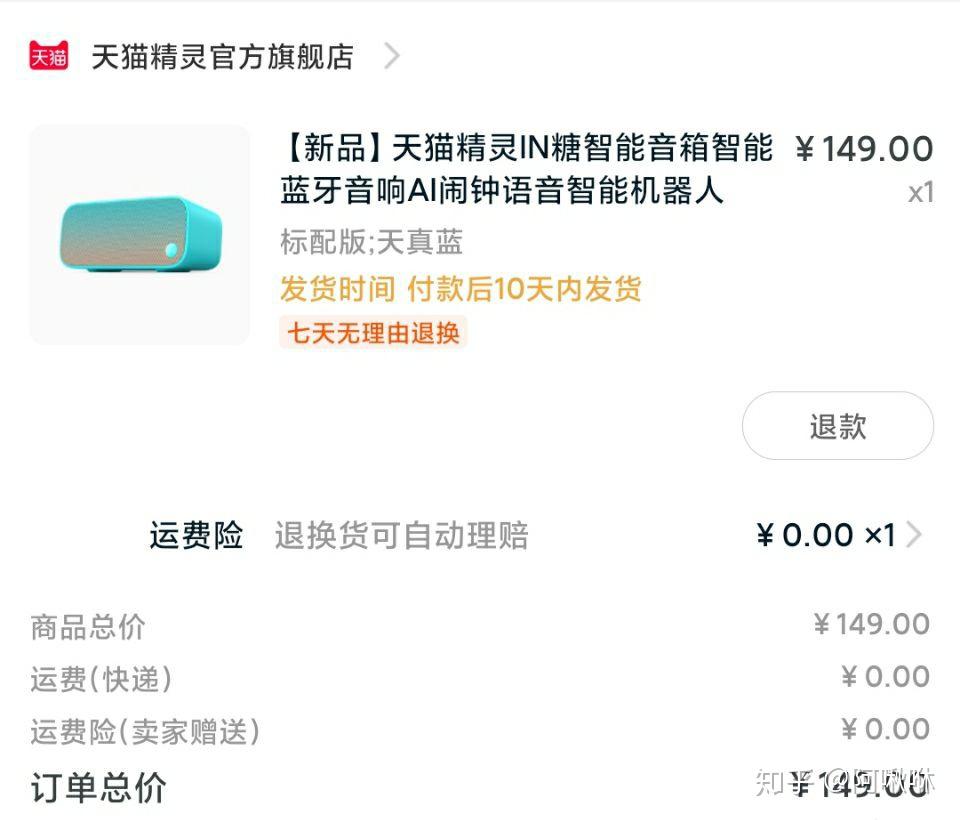The height and width of the screenshot is (820, 960).
Task: Tap the 发货时间 付款后10天内发货 notice
Action: [x=460, y=288]
